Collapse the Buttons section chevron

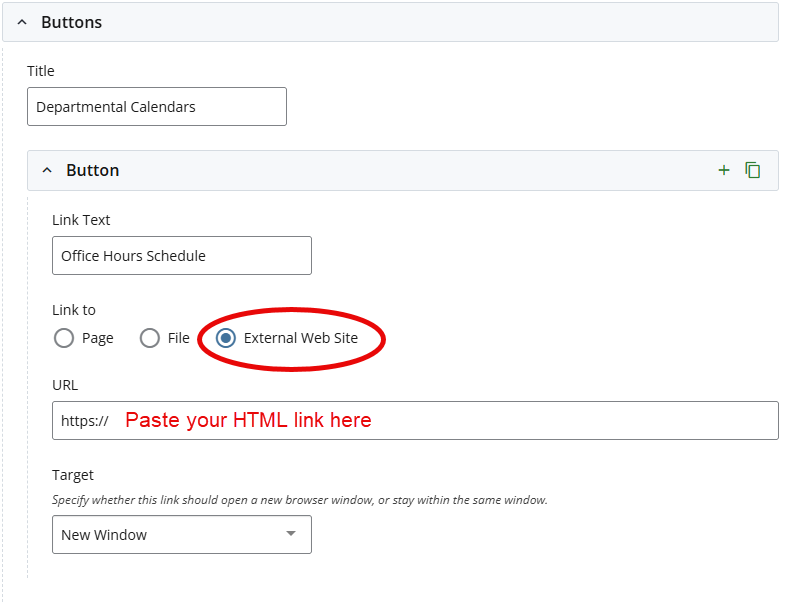coord(22,22)
